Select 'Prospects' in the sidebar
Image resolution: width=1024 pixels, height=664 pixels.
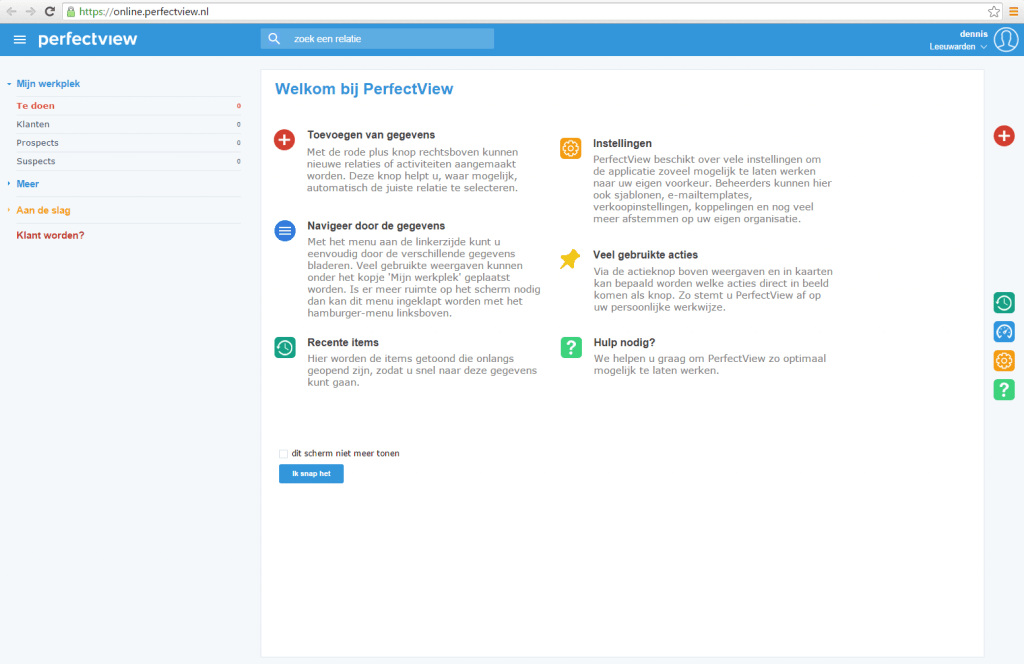[128, 142]
